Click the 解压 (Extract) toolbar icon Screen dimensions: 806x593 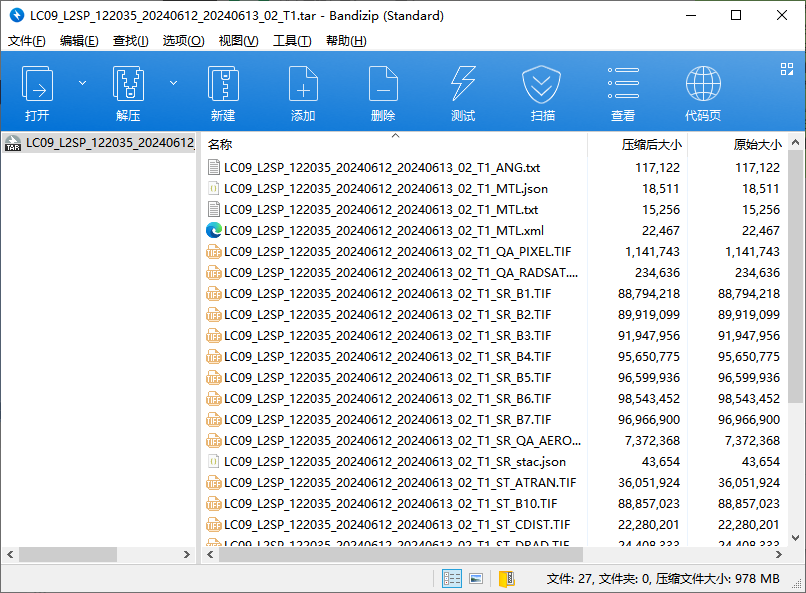coord(128,92)
